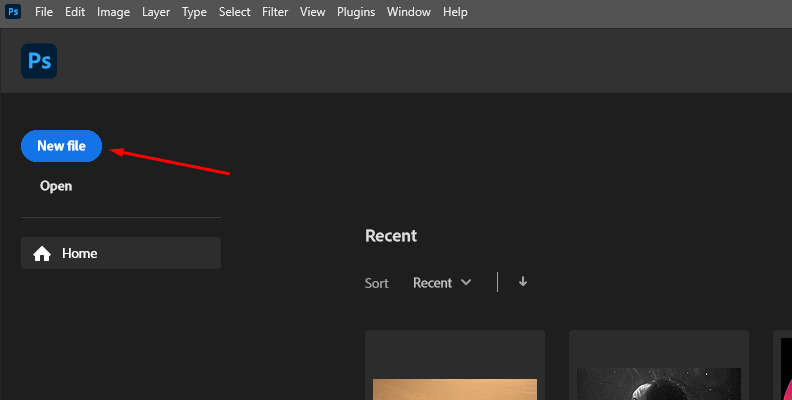The image size is (792, 400).
Task: Open the Type menu
Action: point(194,12)
